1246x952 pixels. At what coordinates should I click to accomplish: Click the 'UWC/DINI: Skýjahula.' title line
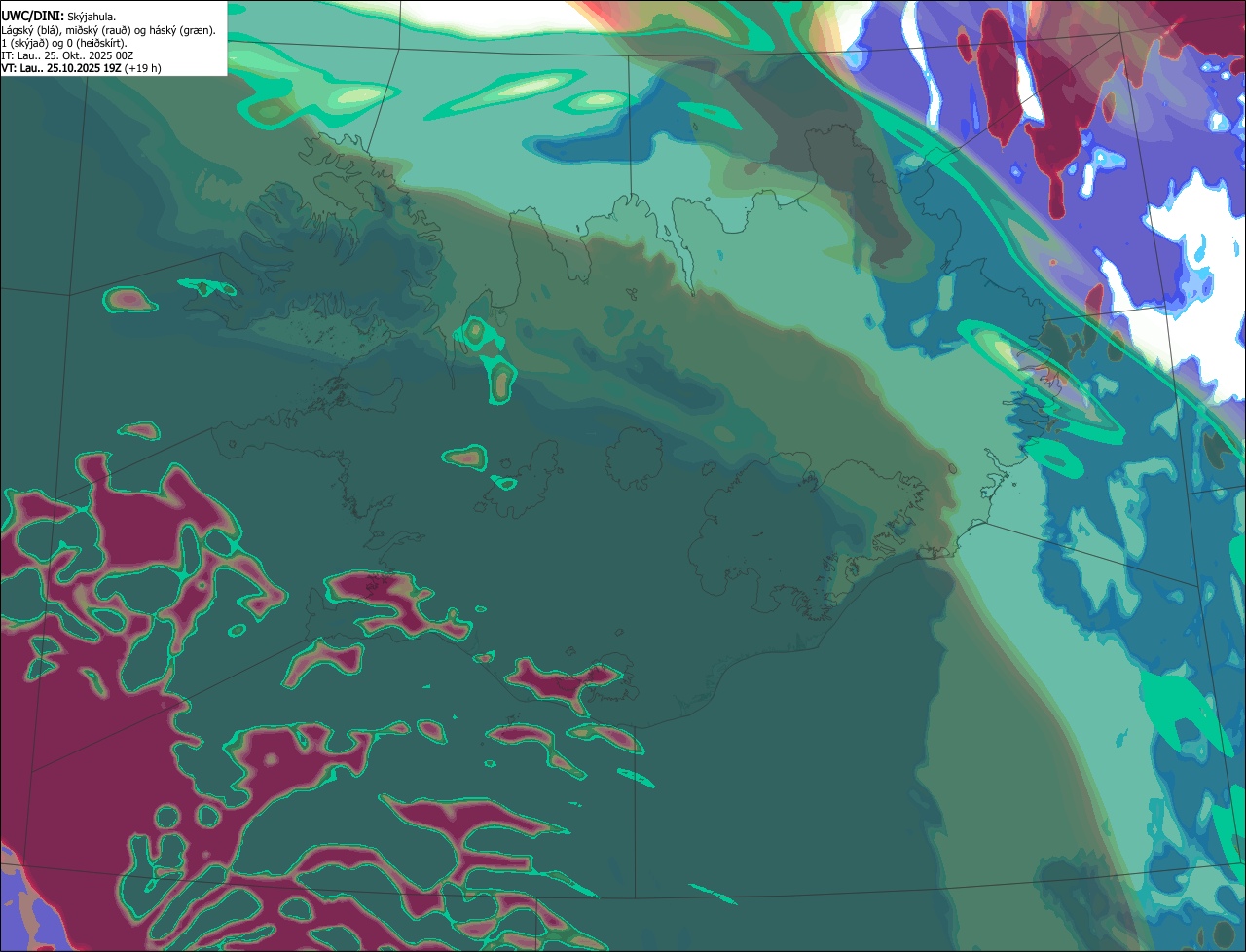pyautogui.click(x=58, y=17)
